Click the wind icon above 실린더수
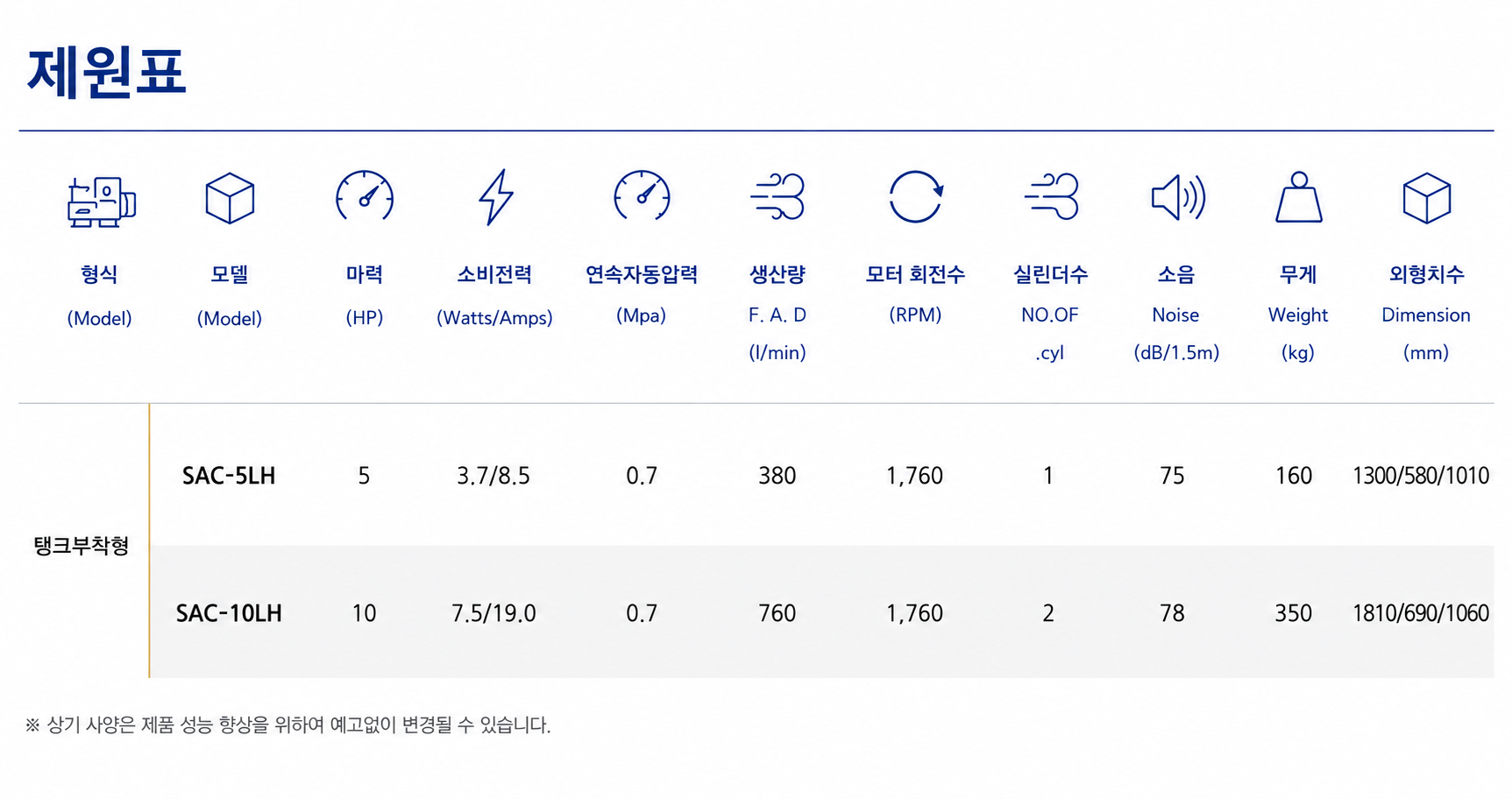 (x=1051, y=196)
